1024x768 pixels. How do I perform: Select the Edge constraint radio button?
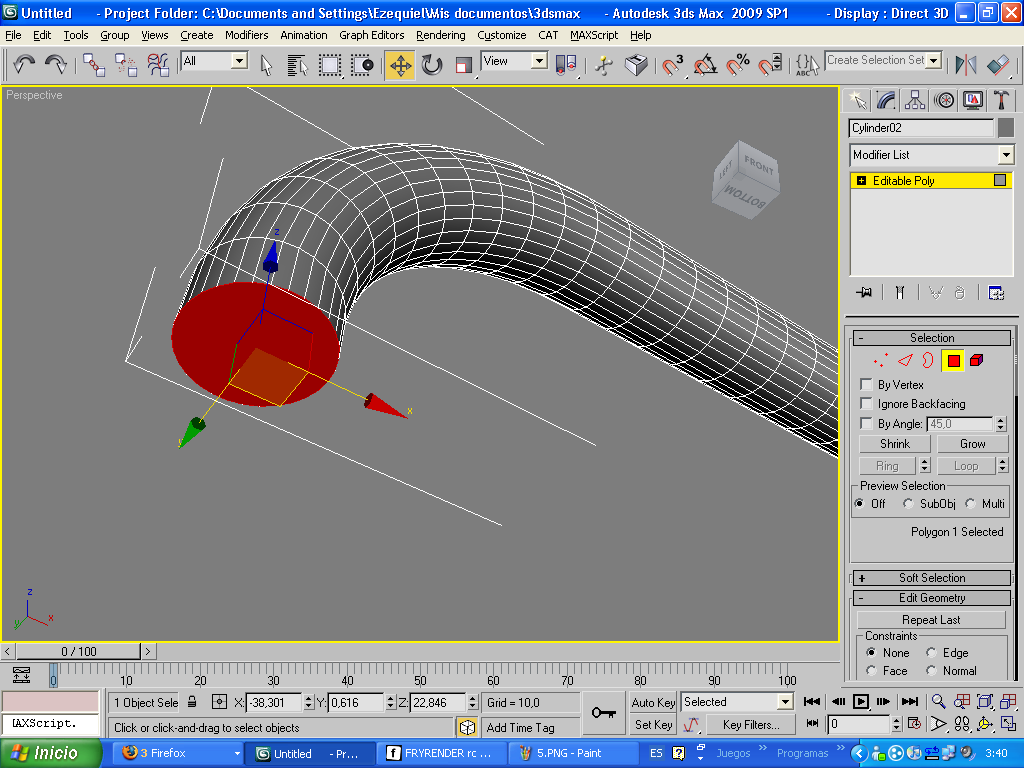tap(931, 652)
